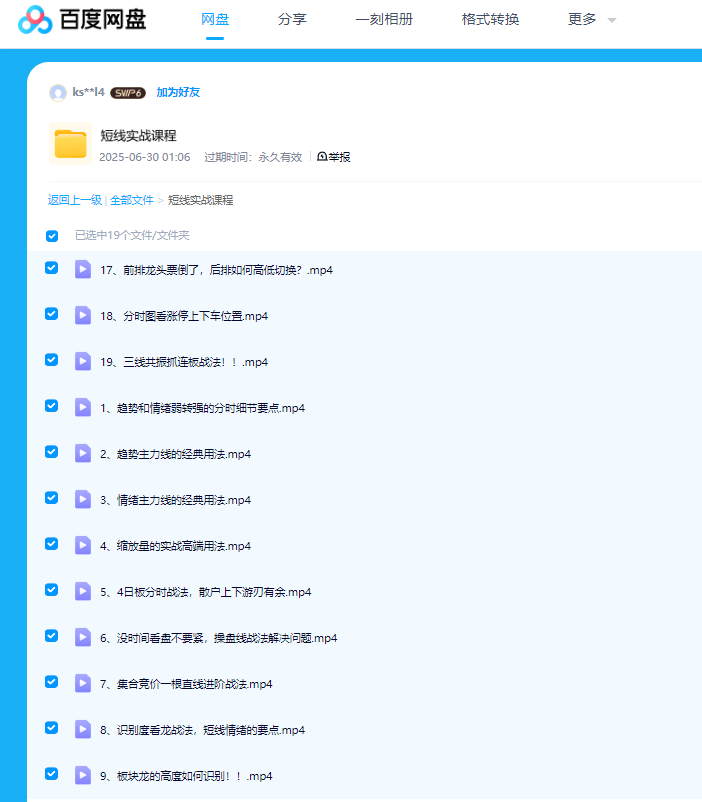702x802 pixels.
Task: Uncheck file 9、板块龙的高度如何识别
Action: tap(51, 774)
